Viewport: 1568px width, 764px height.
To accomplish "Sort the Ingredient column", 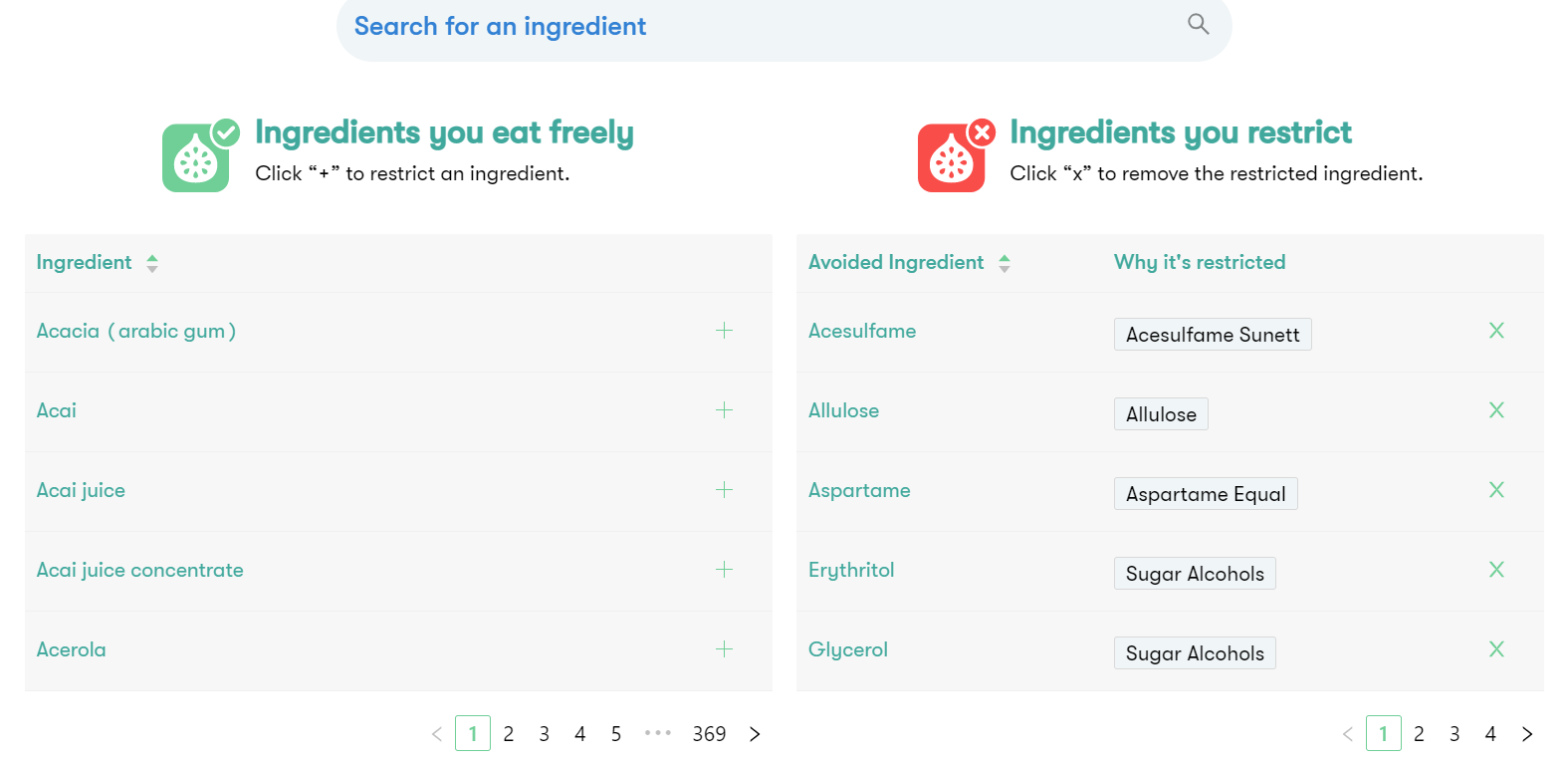I will click(x=152, y=263).
